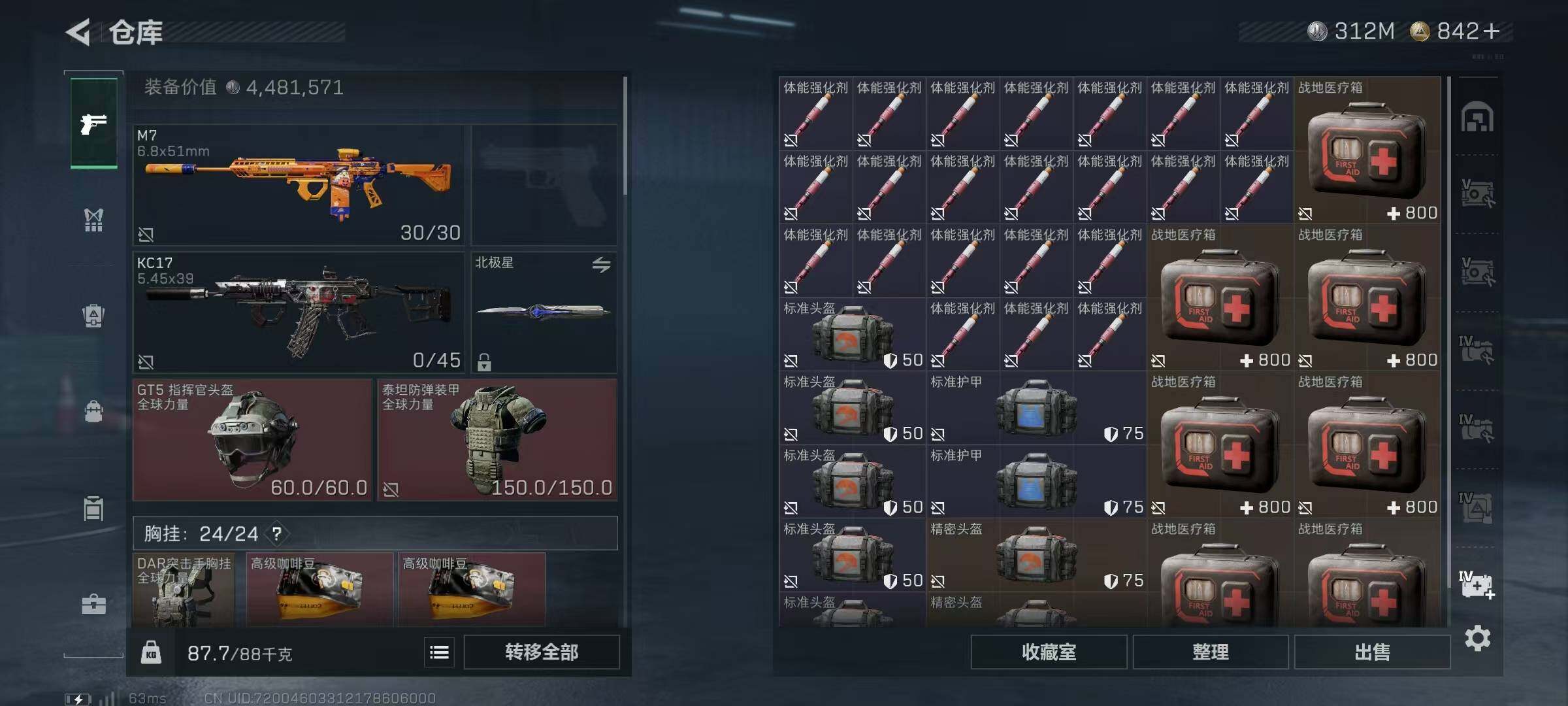Click the add storage box plus icon
This screenshot has height=706, width=1568.
click(1477, 585)
